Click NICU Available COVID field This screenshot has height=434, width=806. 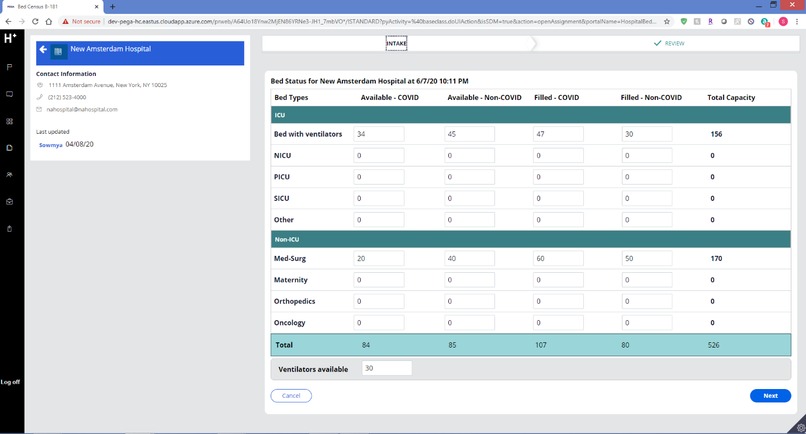pyautogui.click(x=379, y=155)
